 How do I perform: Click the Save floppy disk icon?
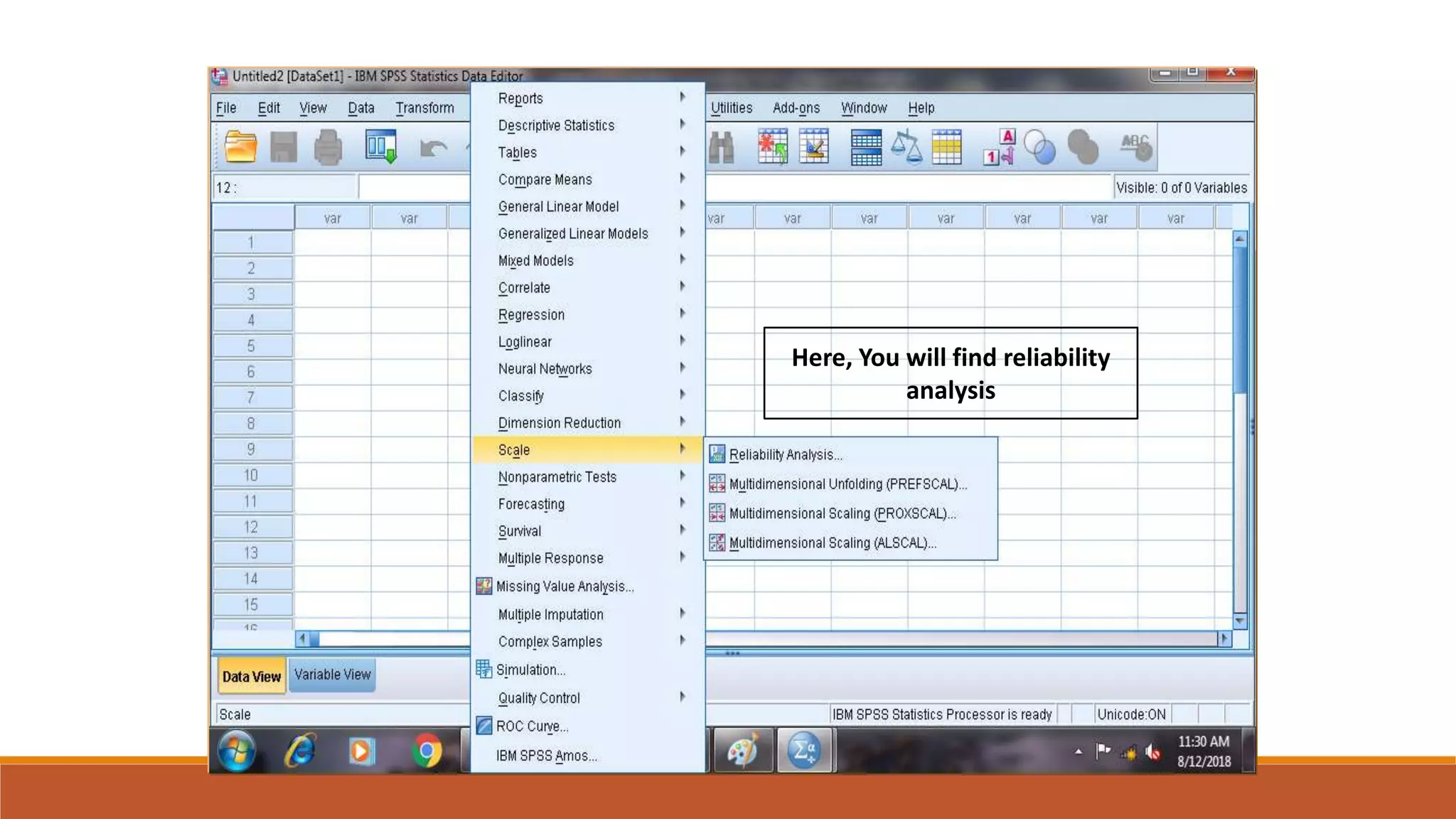tap(284, 147)
